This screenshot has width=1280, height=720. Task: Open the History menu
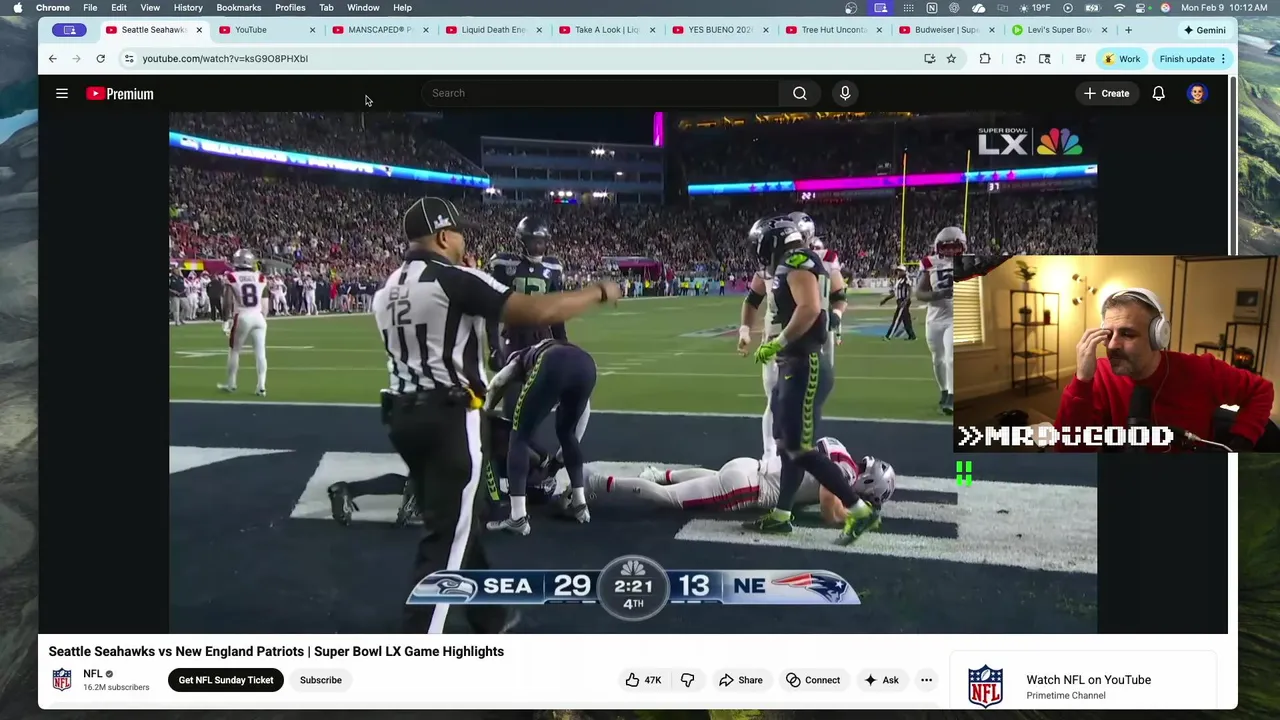(x=188, y=8)
